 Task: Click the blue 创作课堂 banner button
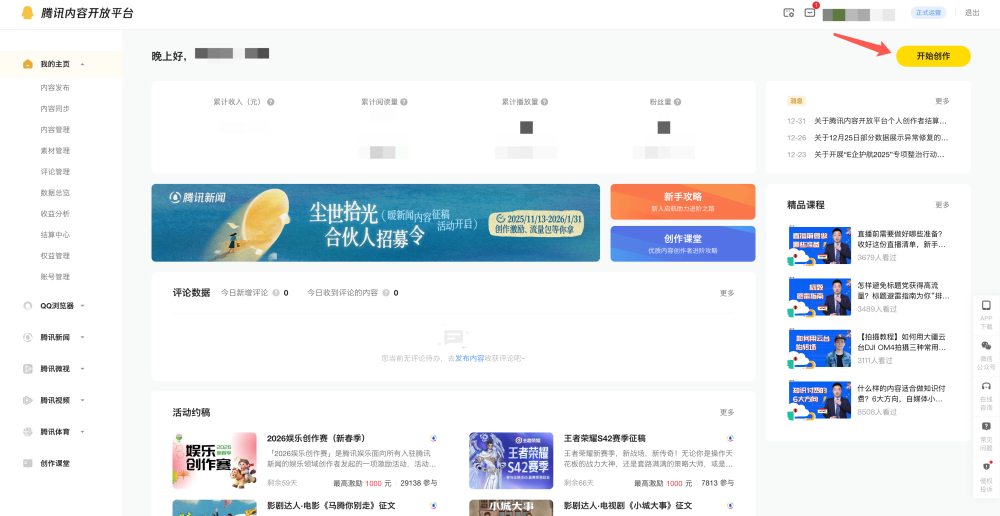pos(682,244)
